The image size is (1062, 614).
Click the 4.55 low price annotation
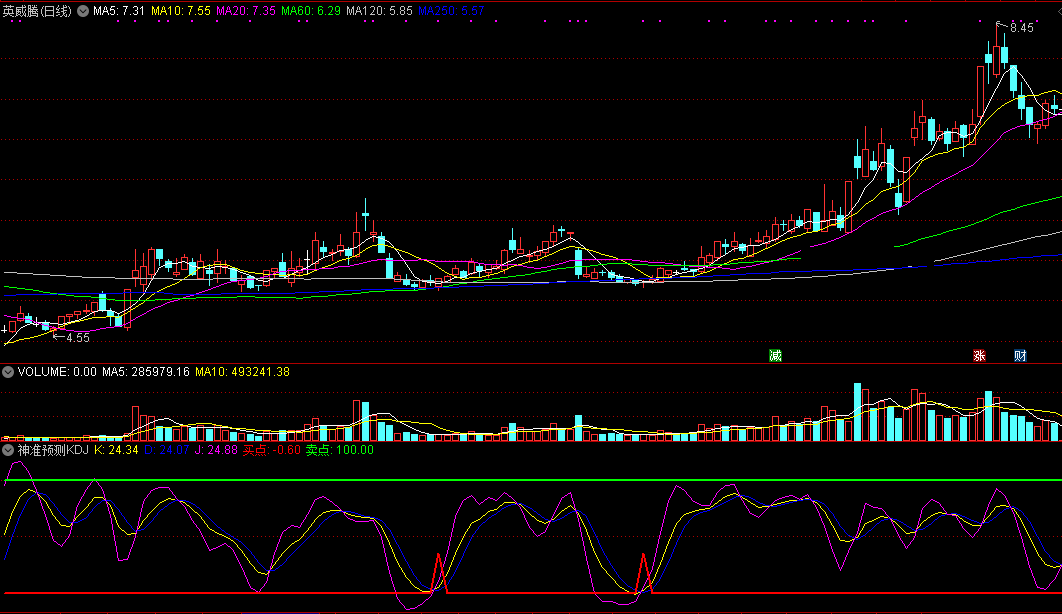tap(78, 338)
